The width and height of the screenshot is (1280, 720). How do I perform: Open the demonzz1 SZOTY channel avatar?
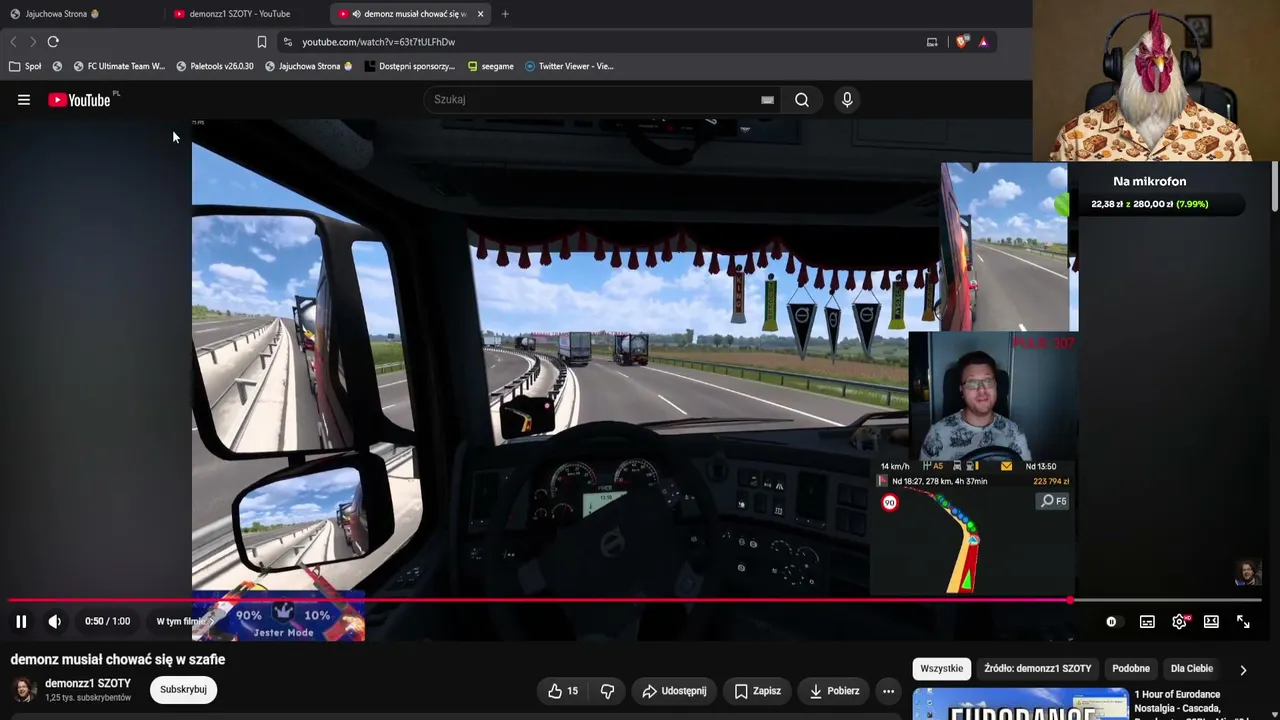[x=24, y=690]
